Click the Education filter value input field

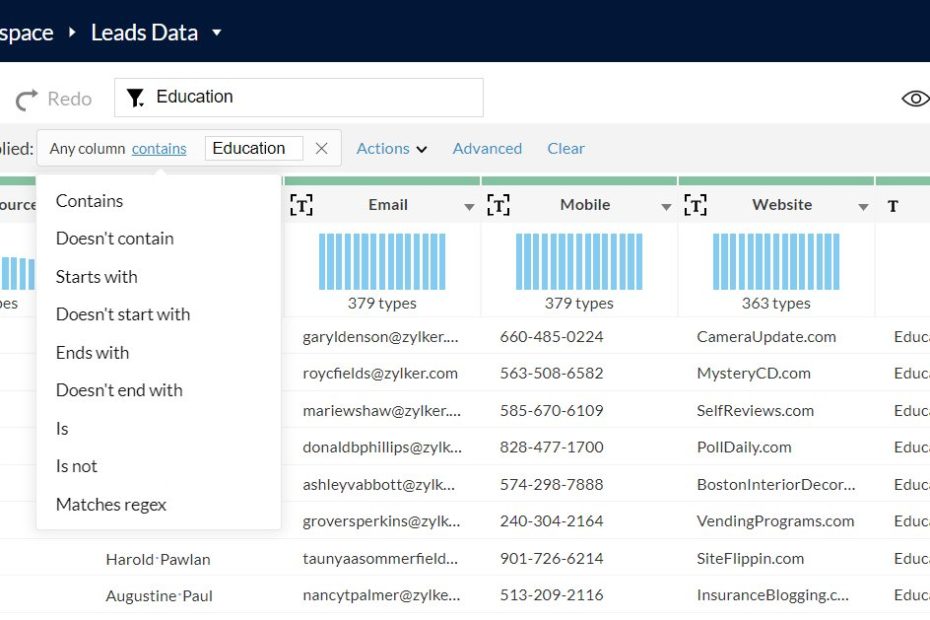click(x=253, y=148)
